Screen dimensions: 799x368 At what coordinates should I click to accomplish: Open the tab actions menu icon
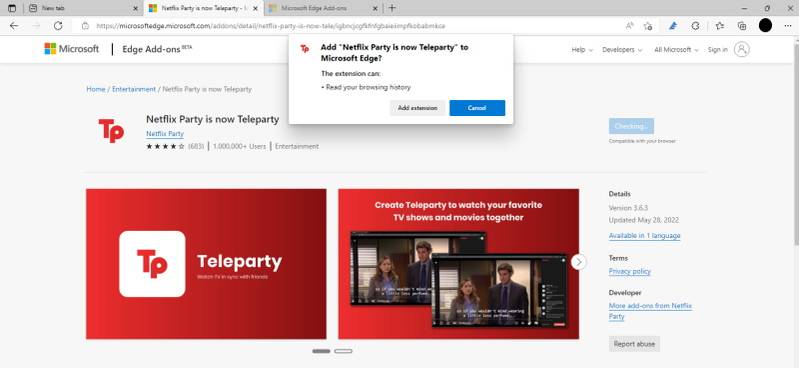(12, 8)
